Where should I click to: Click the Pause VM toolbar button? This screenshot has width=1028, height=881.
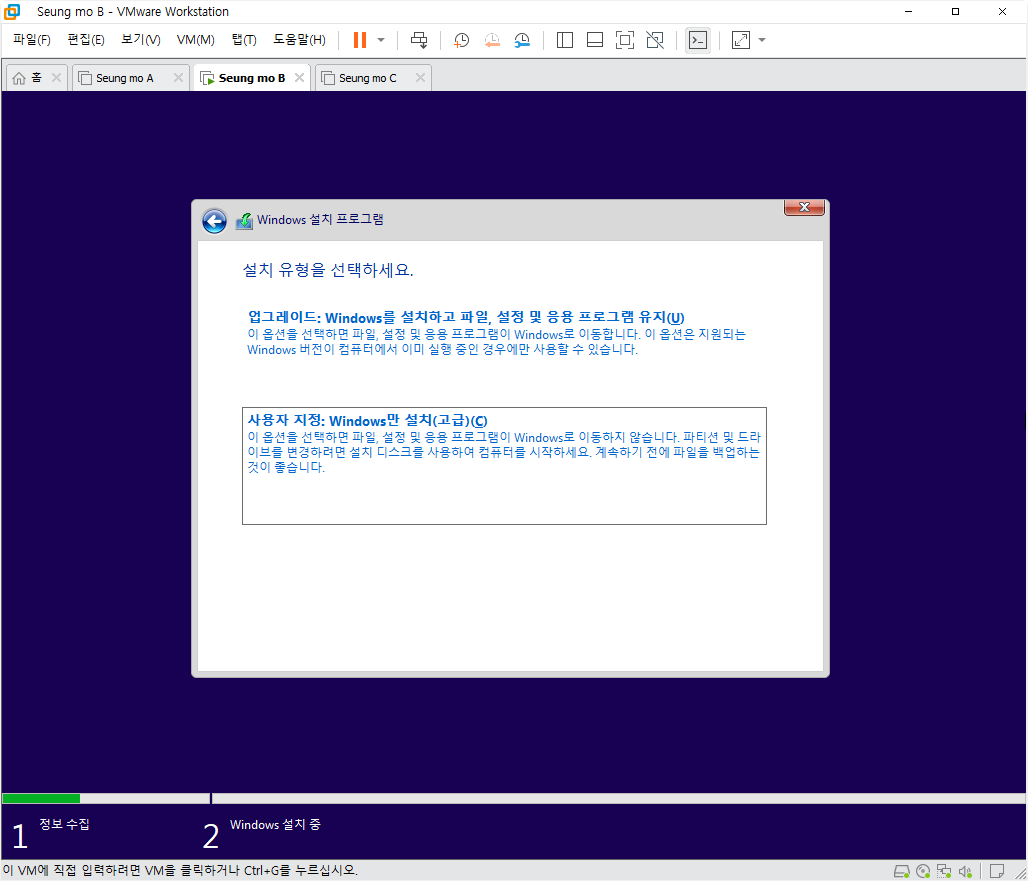(x=360, y=40)
